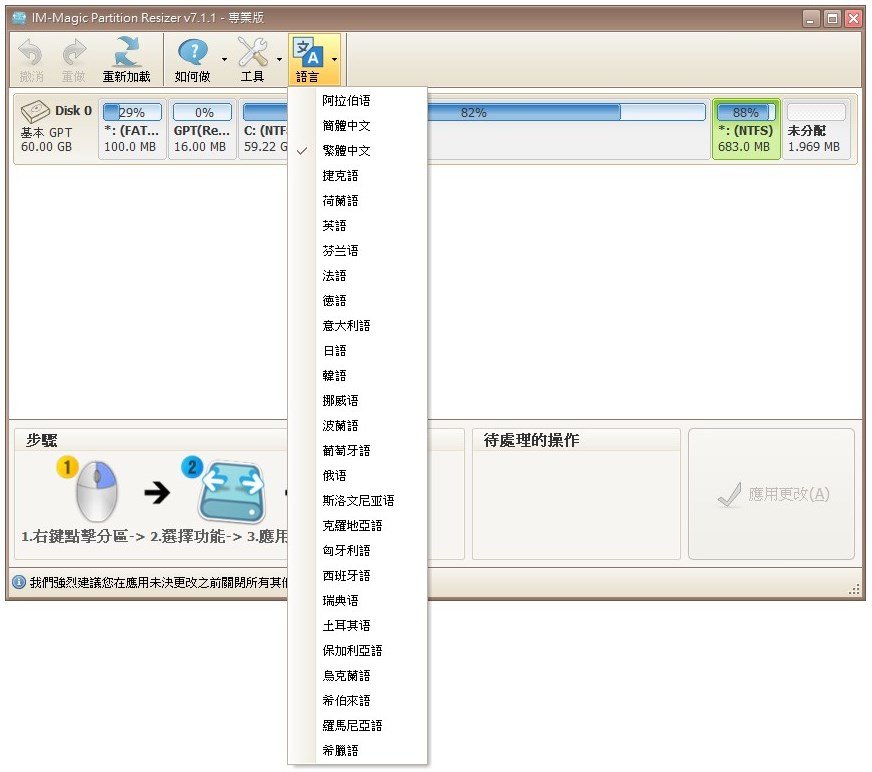This screenshot has height=772, width=872.
Task: Switch to English (英語)
Action: pyautogui.click(x=358, y=226)
